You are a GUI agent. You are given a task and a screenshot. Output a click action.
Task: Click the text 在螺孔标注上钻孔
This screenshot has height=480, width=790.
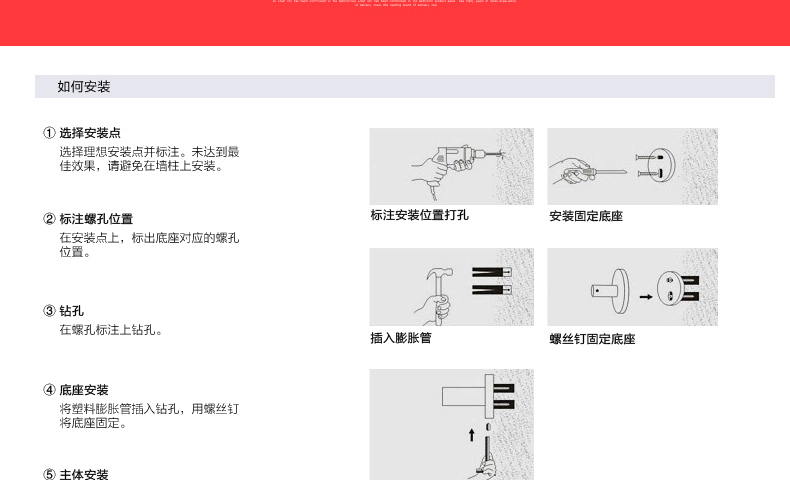point(107,330)
